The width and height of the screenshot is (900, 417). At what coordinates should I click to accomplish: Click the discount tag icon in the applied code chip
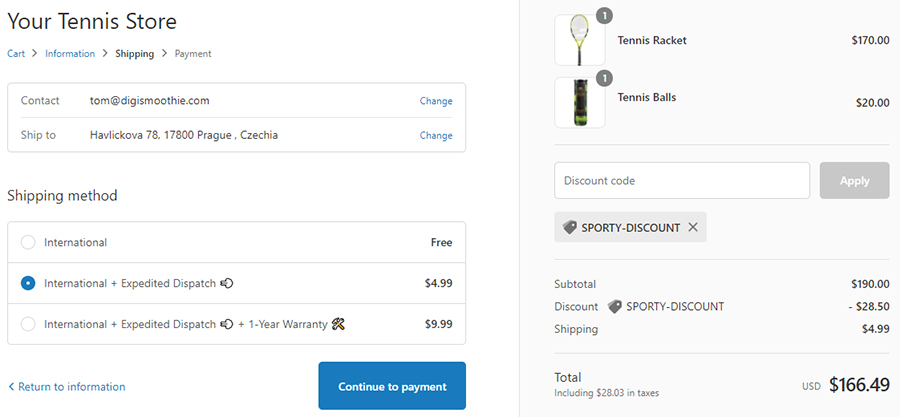coord(570,227)
